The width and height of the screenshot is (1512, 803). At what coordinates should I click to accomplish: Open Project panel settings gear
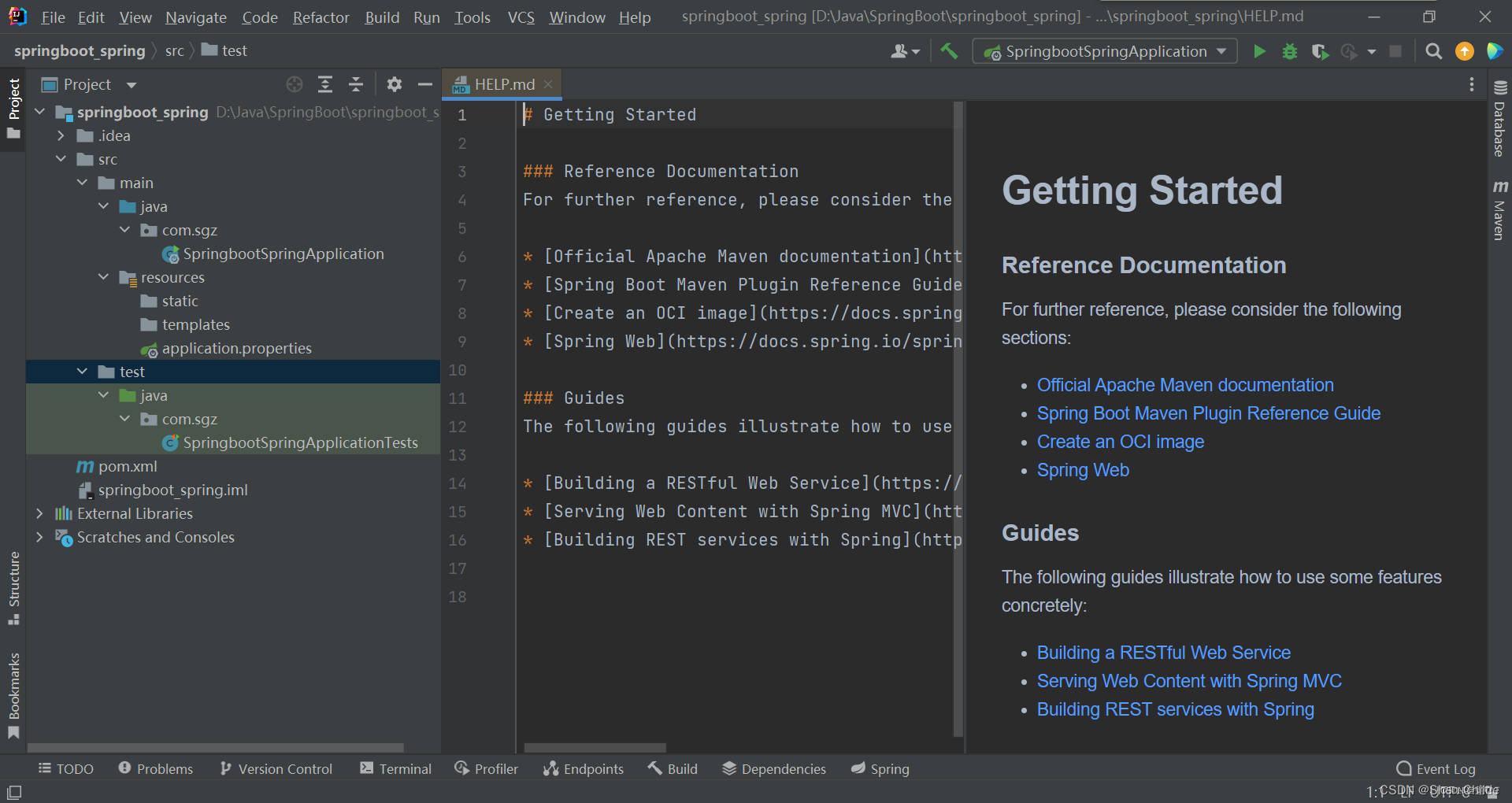point(395,84)
